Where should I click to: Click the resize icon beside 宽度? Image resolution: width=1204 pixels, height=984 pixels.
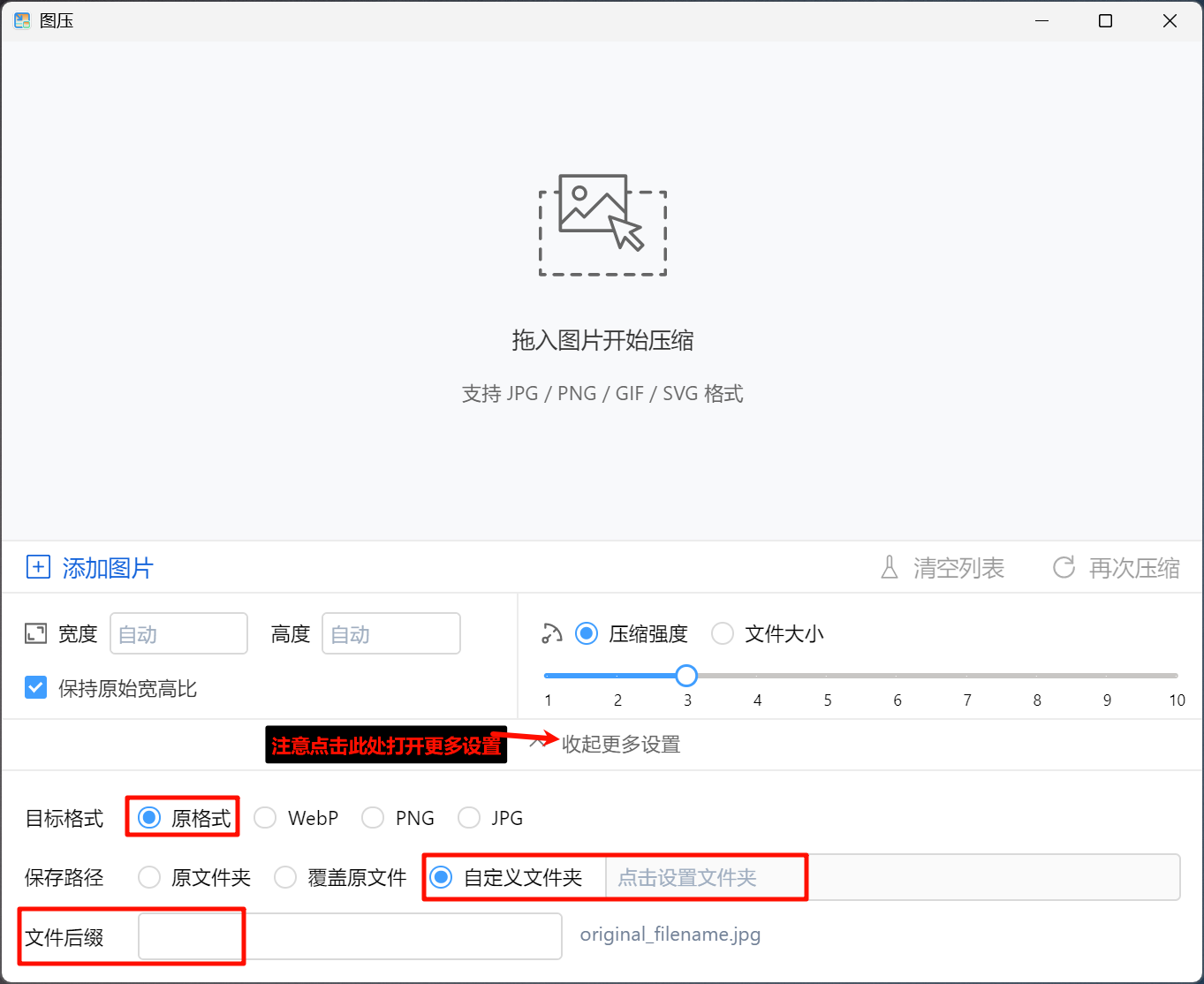[x=35, y=633]
